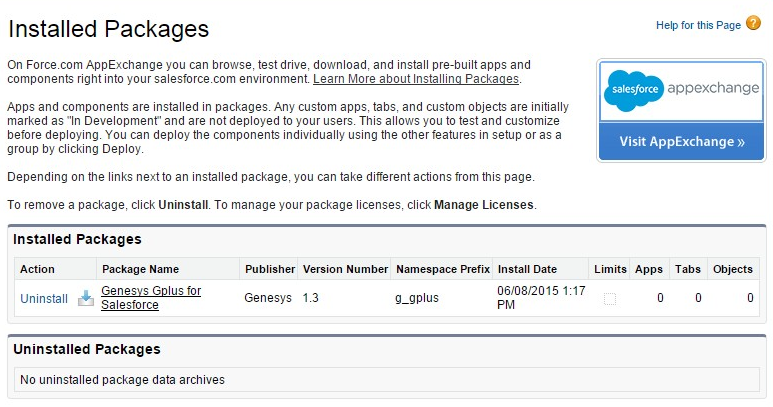
Task: Click the Namespace Prefix column header
Action: (443, 269)
